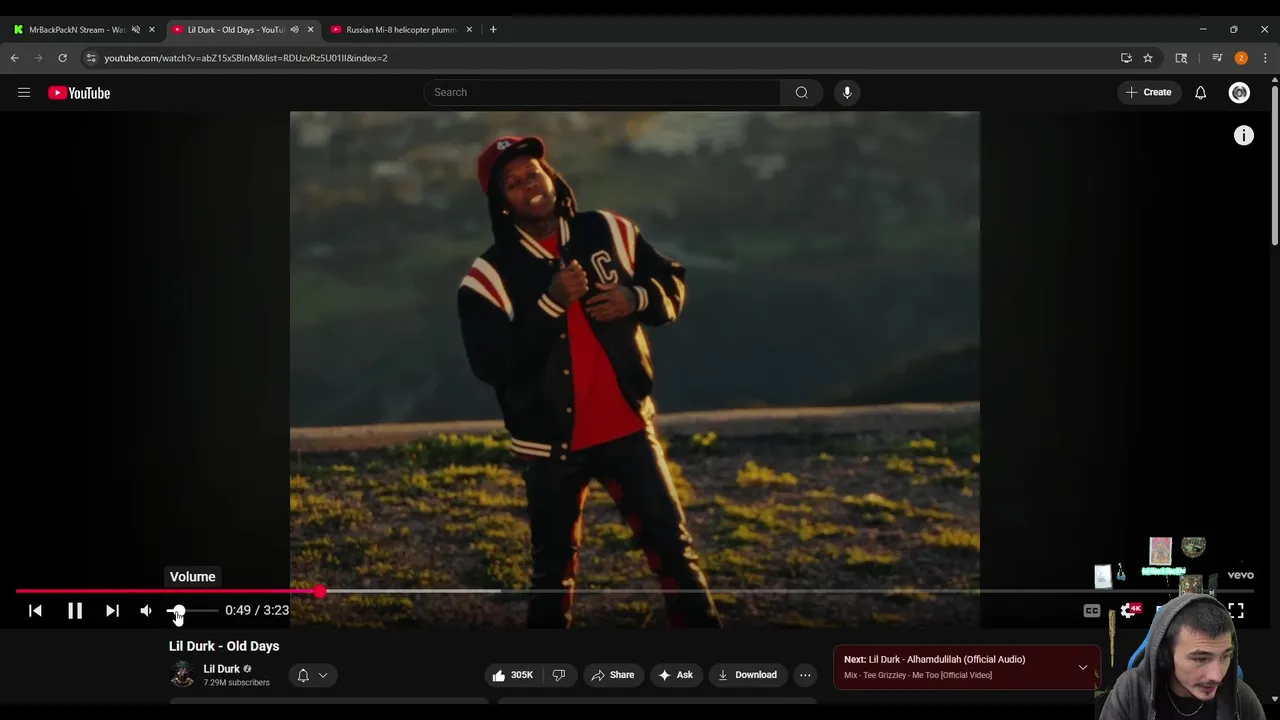
Task: Enter fullscreen mode
Action: [1236, 610]
